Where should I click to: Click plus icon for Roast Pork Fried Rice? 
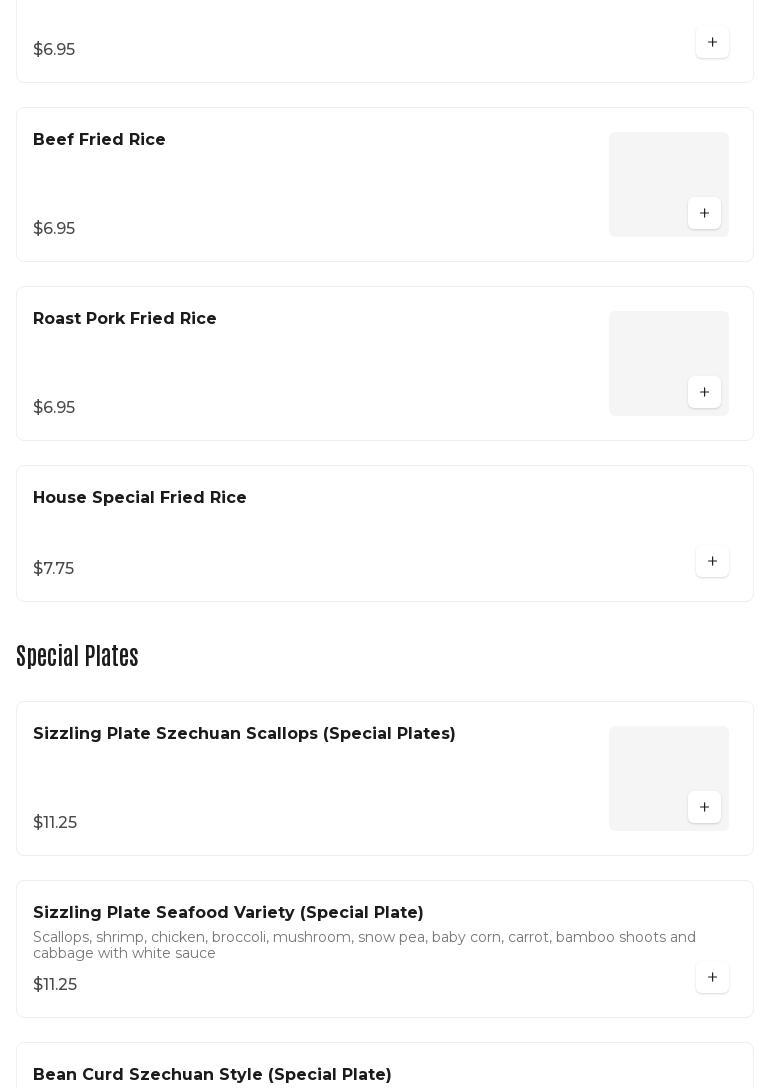(x=704, y=393)
